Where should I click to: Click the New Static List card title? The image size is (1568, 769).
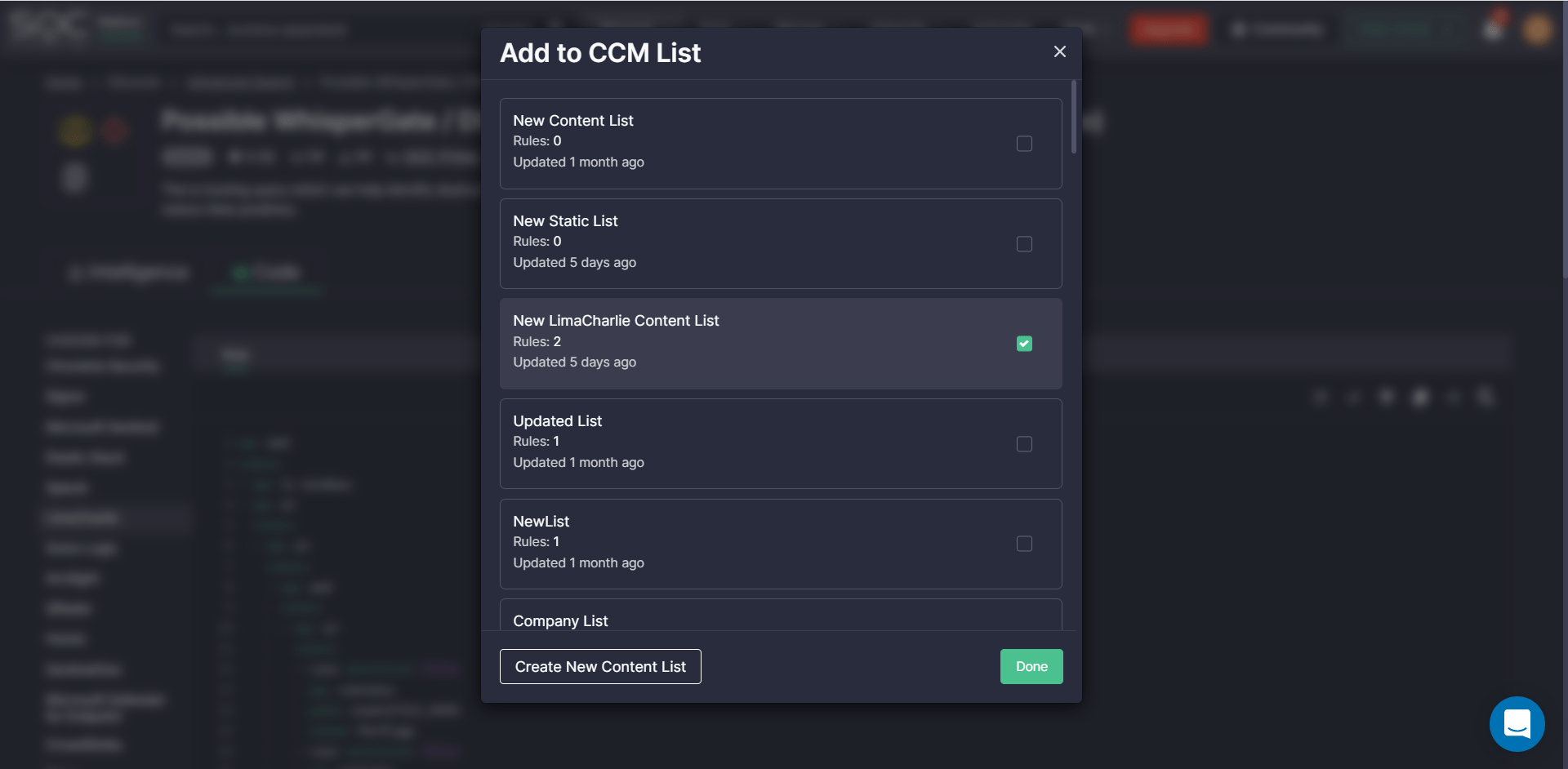[x=565, y=221]
